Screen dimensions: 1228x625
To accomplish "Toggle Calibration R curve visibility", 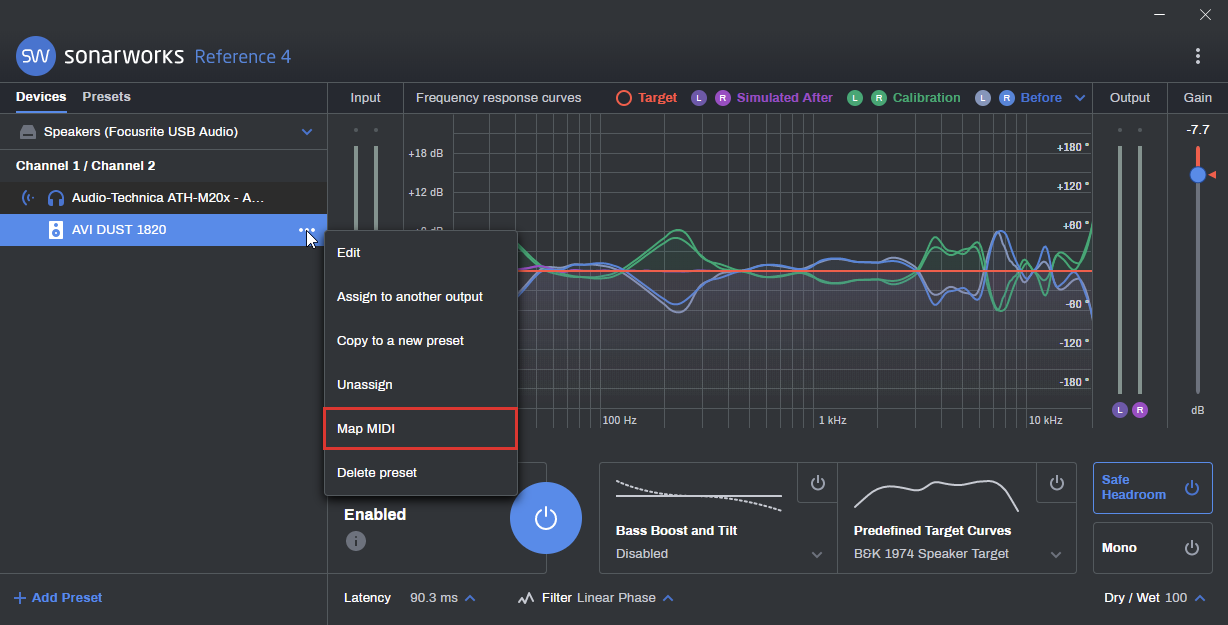I will click(x=878, y=98).
